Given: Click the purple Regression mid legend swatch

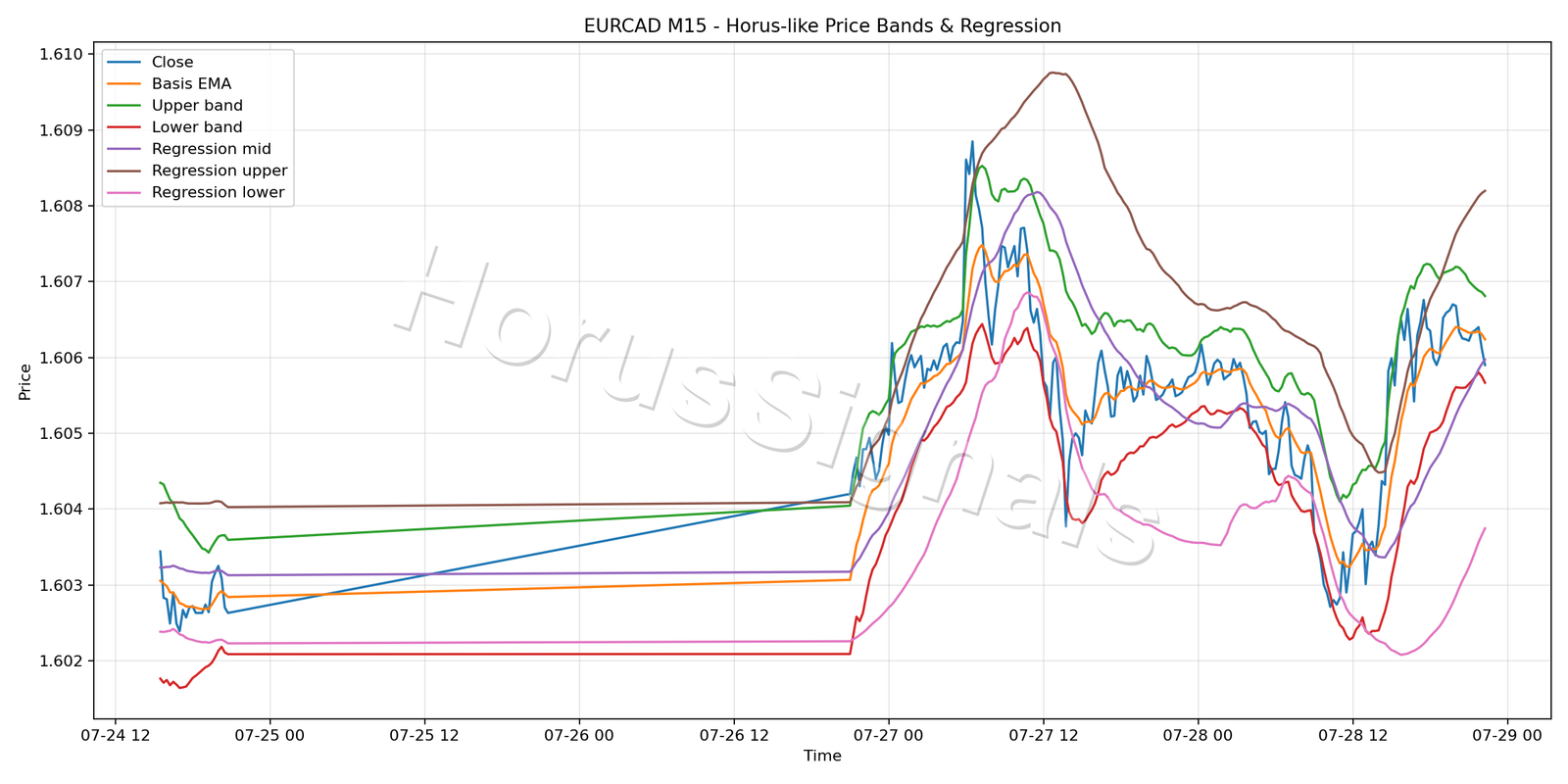Looking at the screenshot, I should click(x=124, y=149).
